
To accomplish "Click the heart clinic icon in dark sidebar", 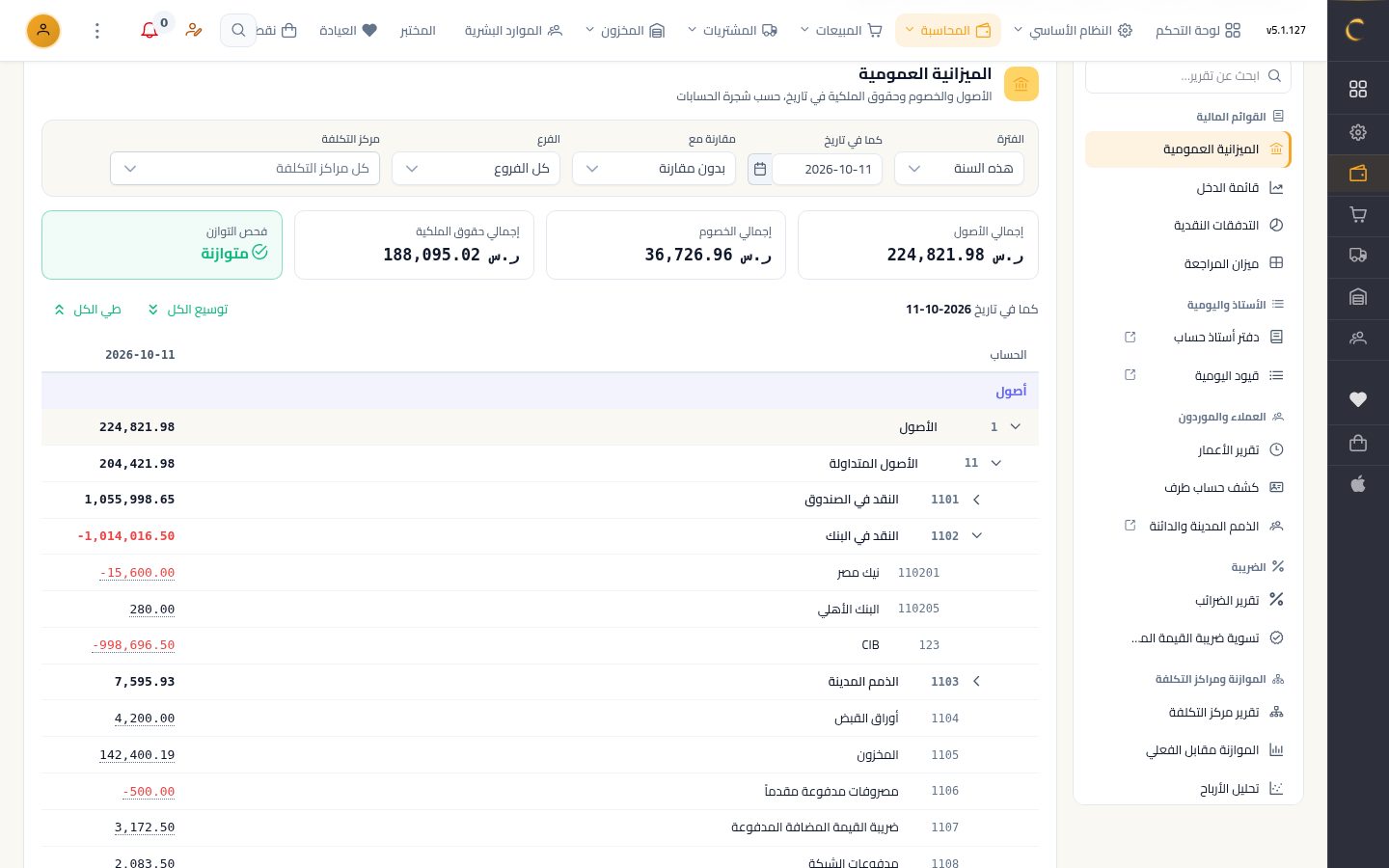I will (1358, 399).
